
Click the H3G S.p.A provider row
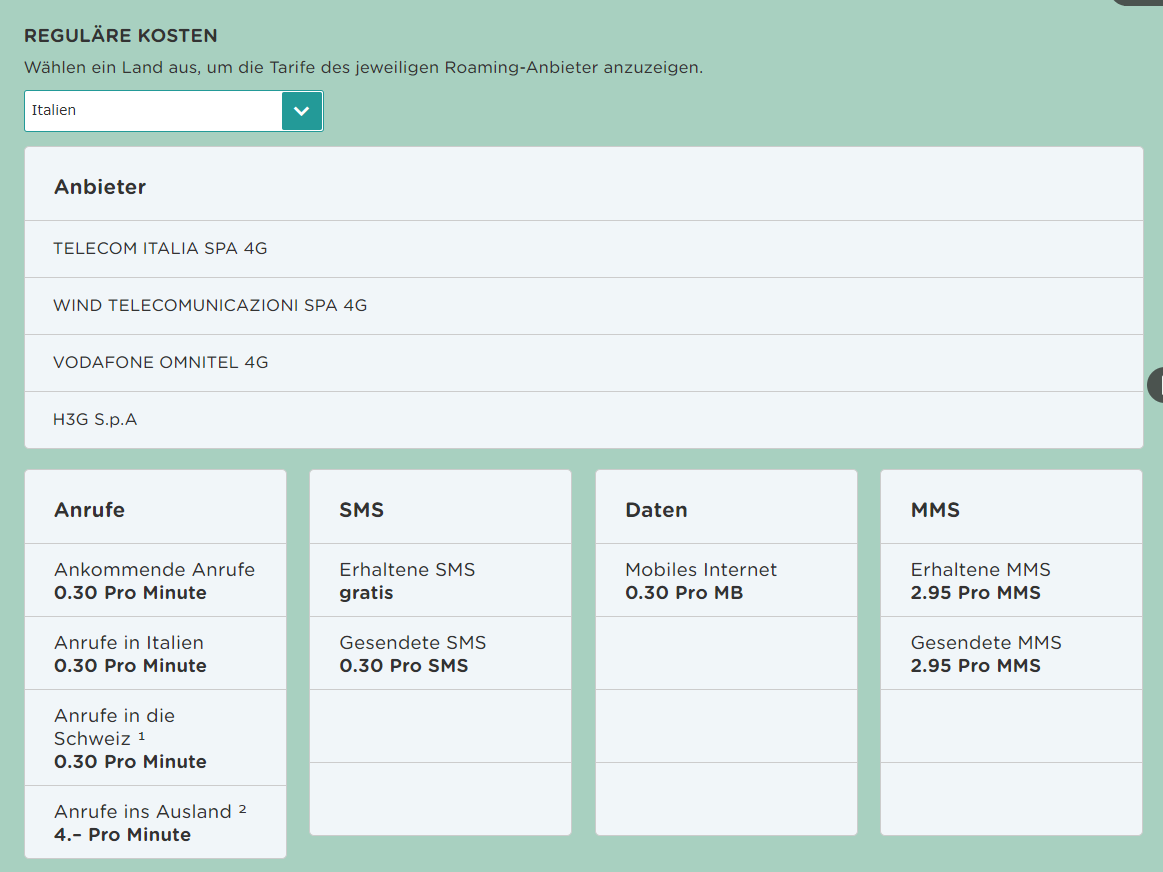95,419
